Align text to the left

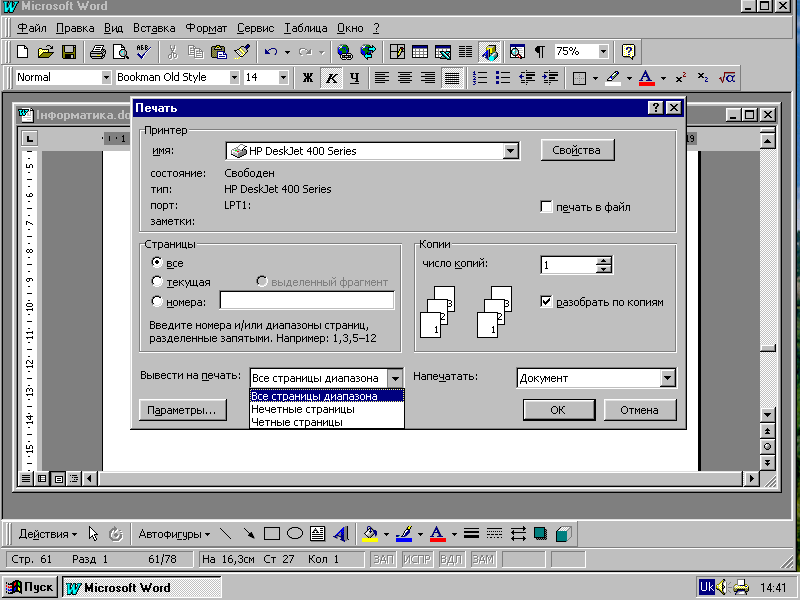[382, 78]
